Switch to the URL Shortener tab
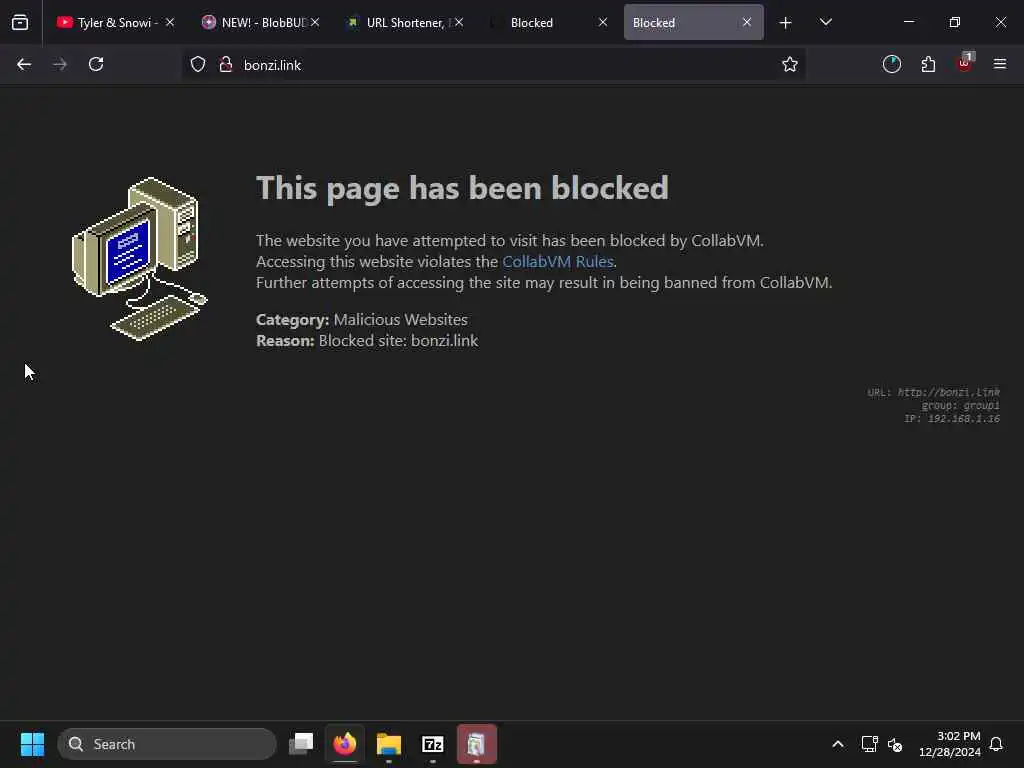Screen dimensions: 1024x768 pos(407,22)
